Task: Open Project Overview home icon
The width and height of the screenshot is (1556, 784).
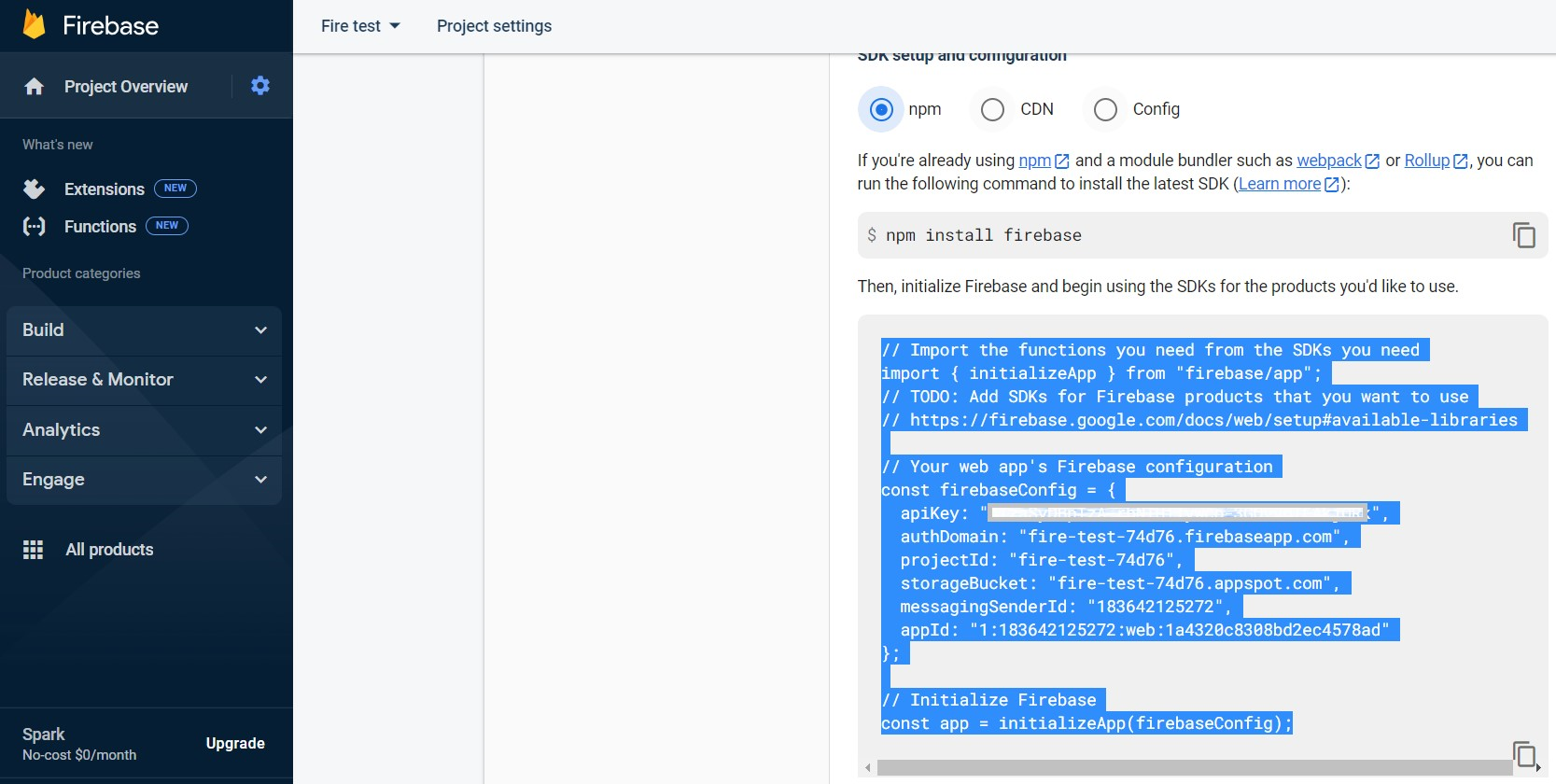Action: (35, 87)
